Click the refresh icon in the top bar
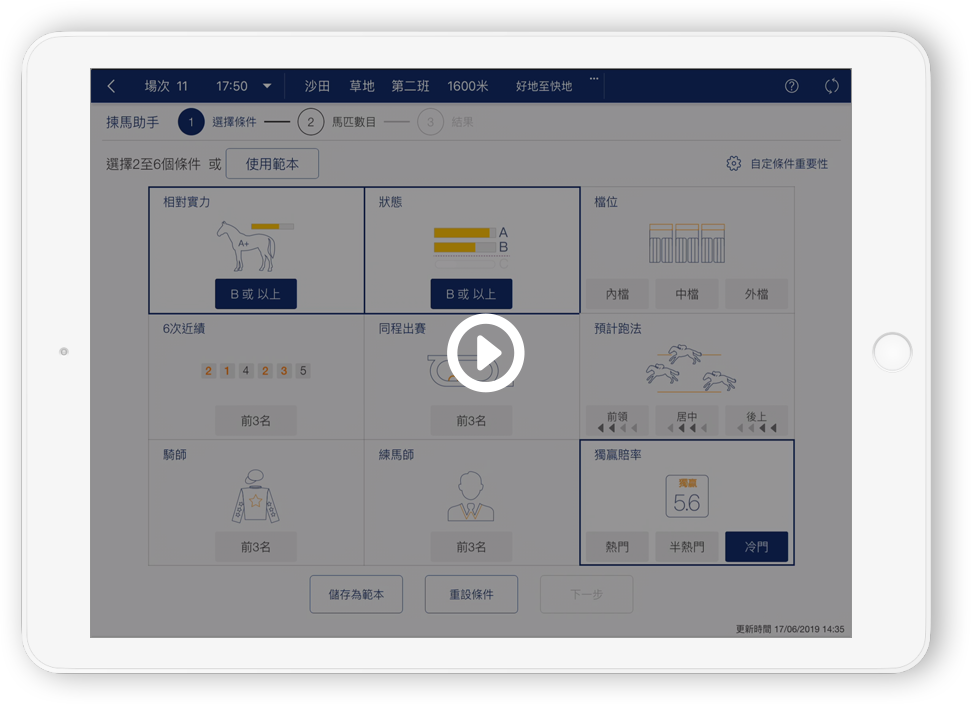 [831, 86]
